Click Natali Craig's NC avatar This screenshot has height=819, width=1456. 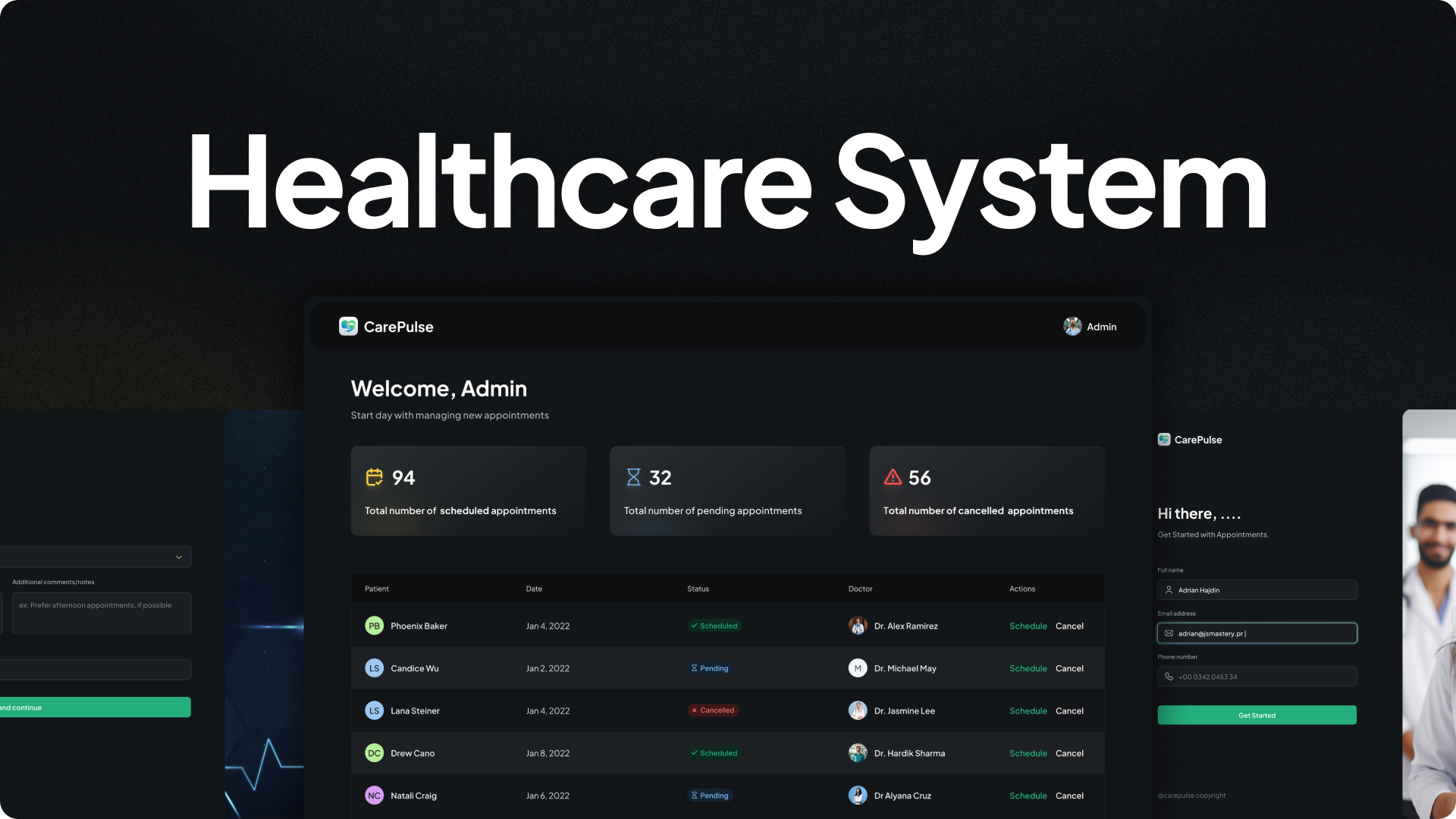(x=374, y=795)
